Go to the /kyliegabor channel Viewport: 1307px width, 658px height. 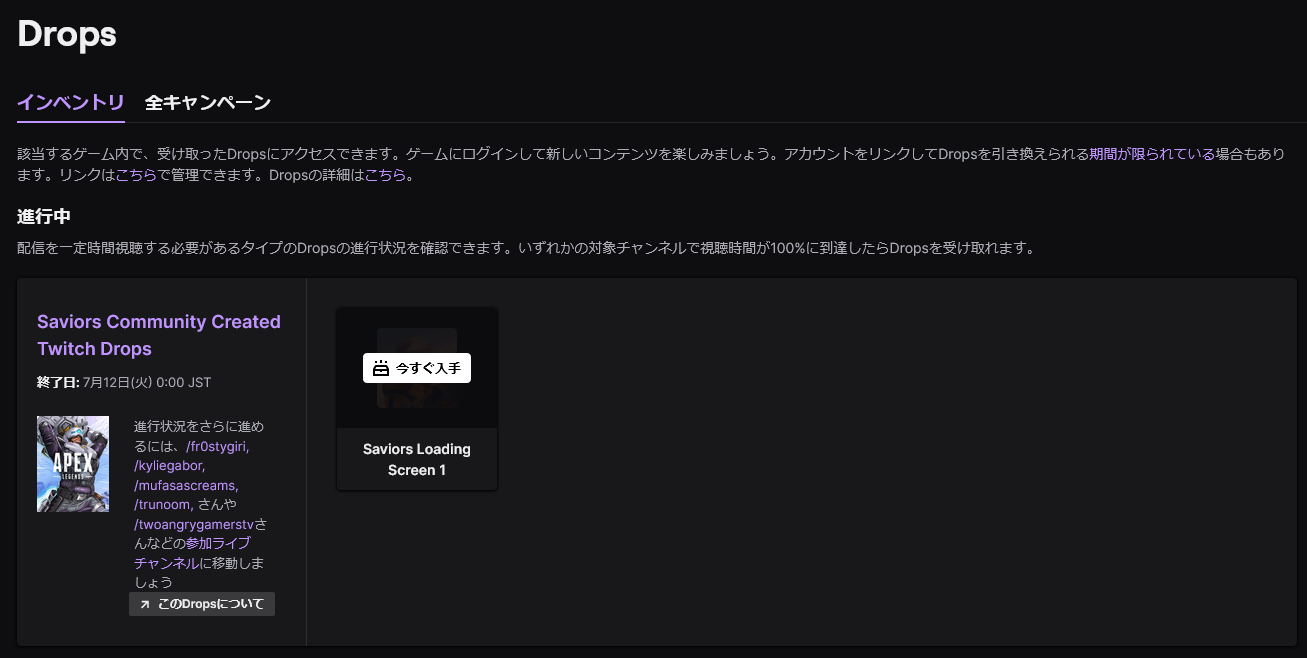pos(168,465)
